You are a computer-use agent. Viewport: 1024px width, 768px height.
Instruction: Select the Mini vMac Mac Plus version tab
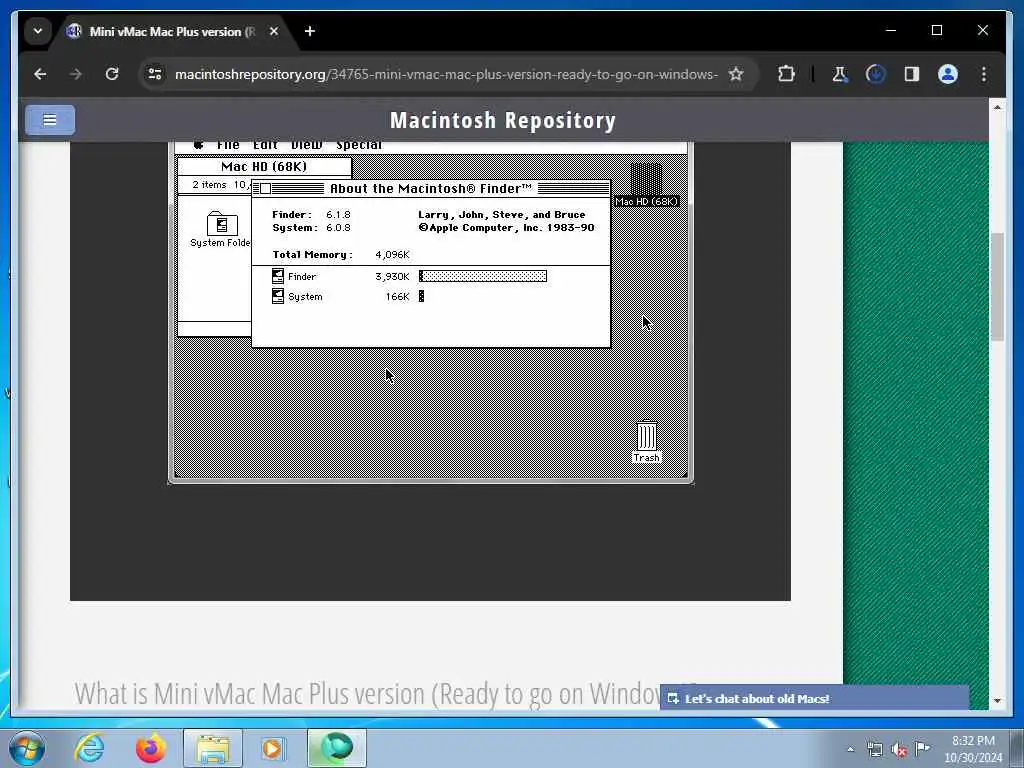click(171, 31)
